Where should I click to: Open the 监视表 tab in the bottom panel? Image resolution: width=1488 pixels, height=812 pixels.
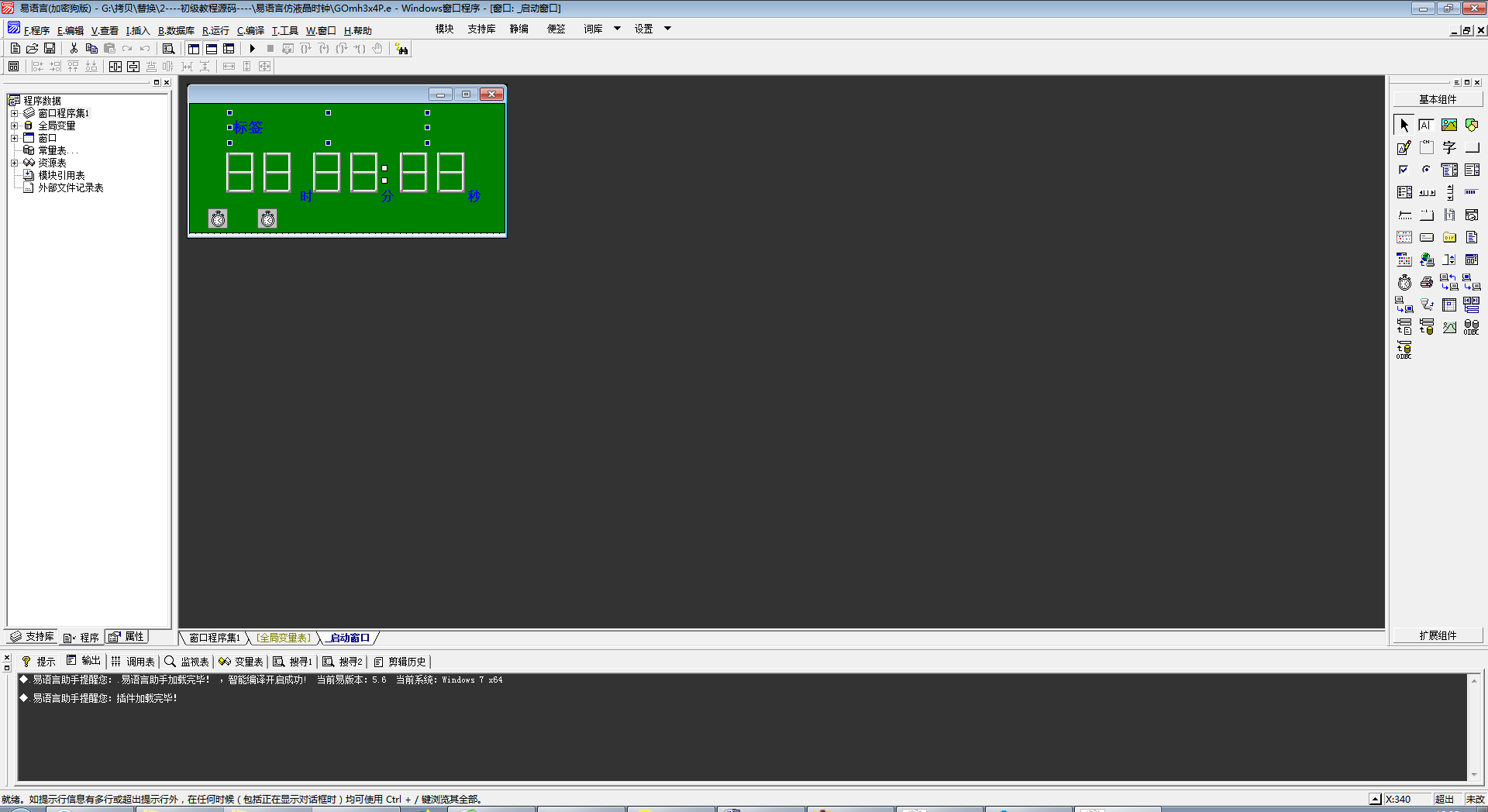tap(187, 662)
